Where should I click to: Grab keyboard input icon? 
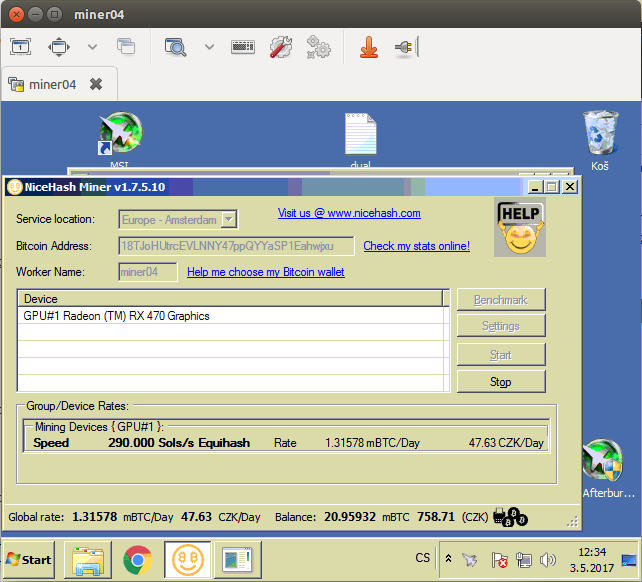[243, 47]
